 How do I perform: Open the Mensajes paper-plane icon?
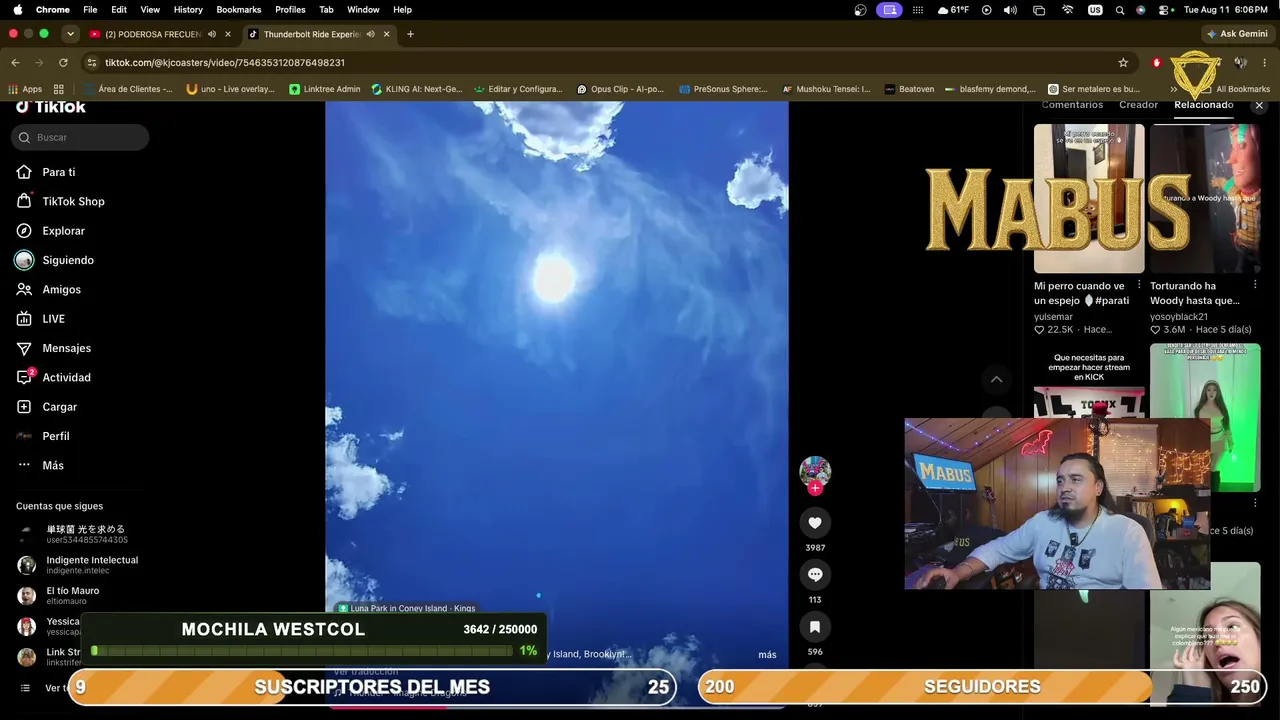(x=24, y=348)
